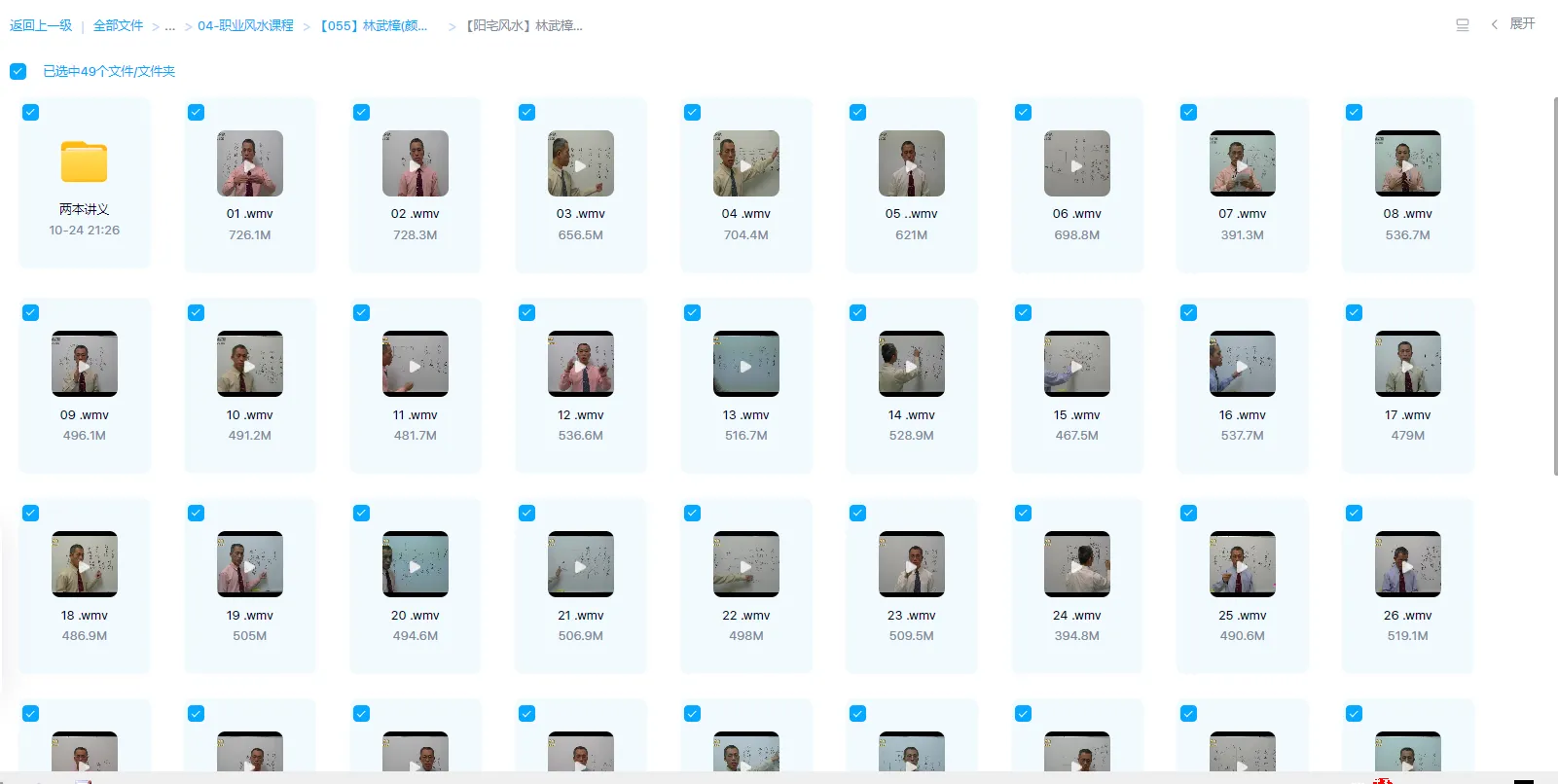Click the date label 10-24 21:26
Viewport: 1558px width, 784px height.
click(x=85, y=231)
